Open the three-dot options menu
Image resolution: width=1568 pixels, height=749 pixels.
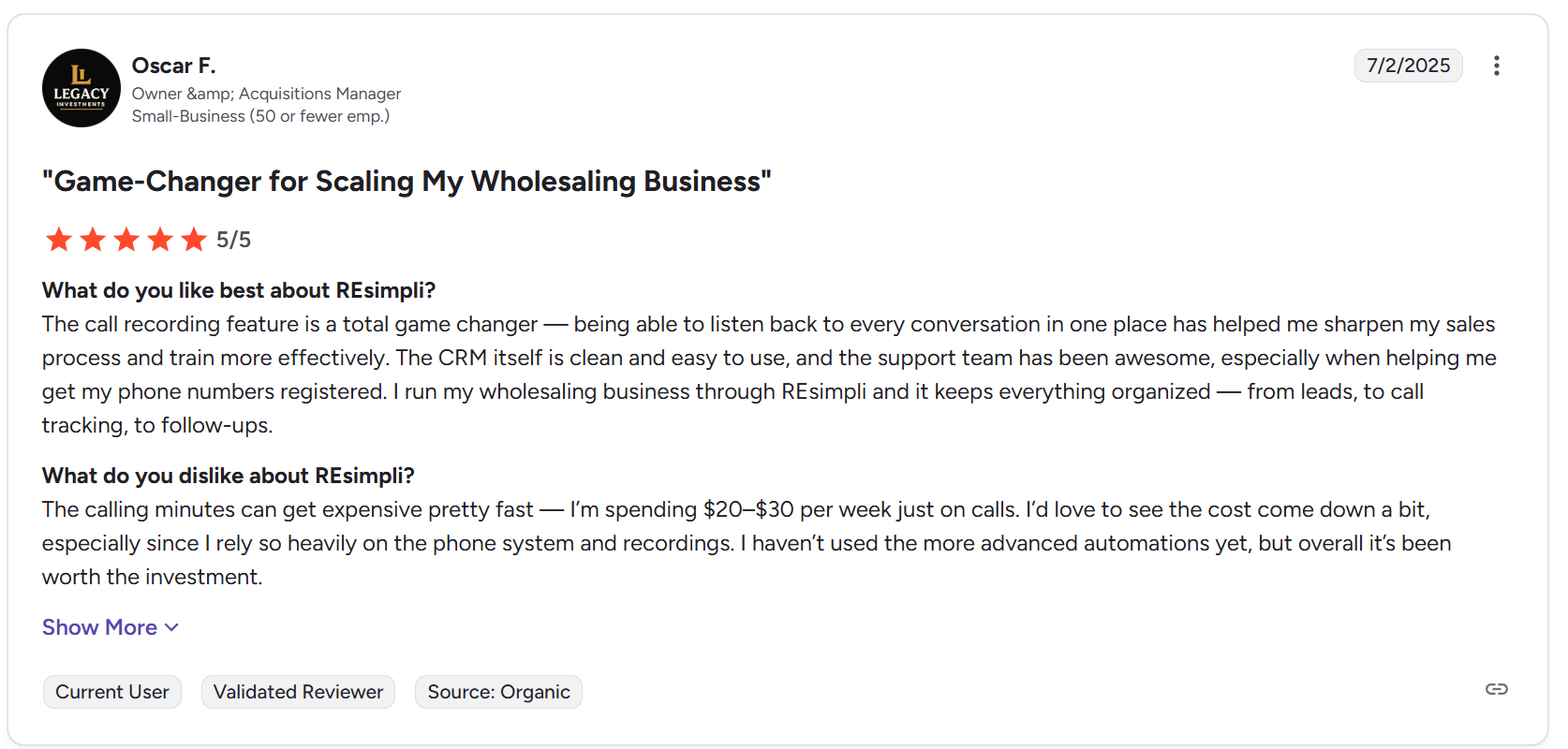(x=1496, y=66)
